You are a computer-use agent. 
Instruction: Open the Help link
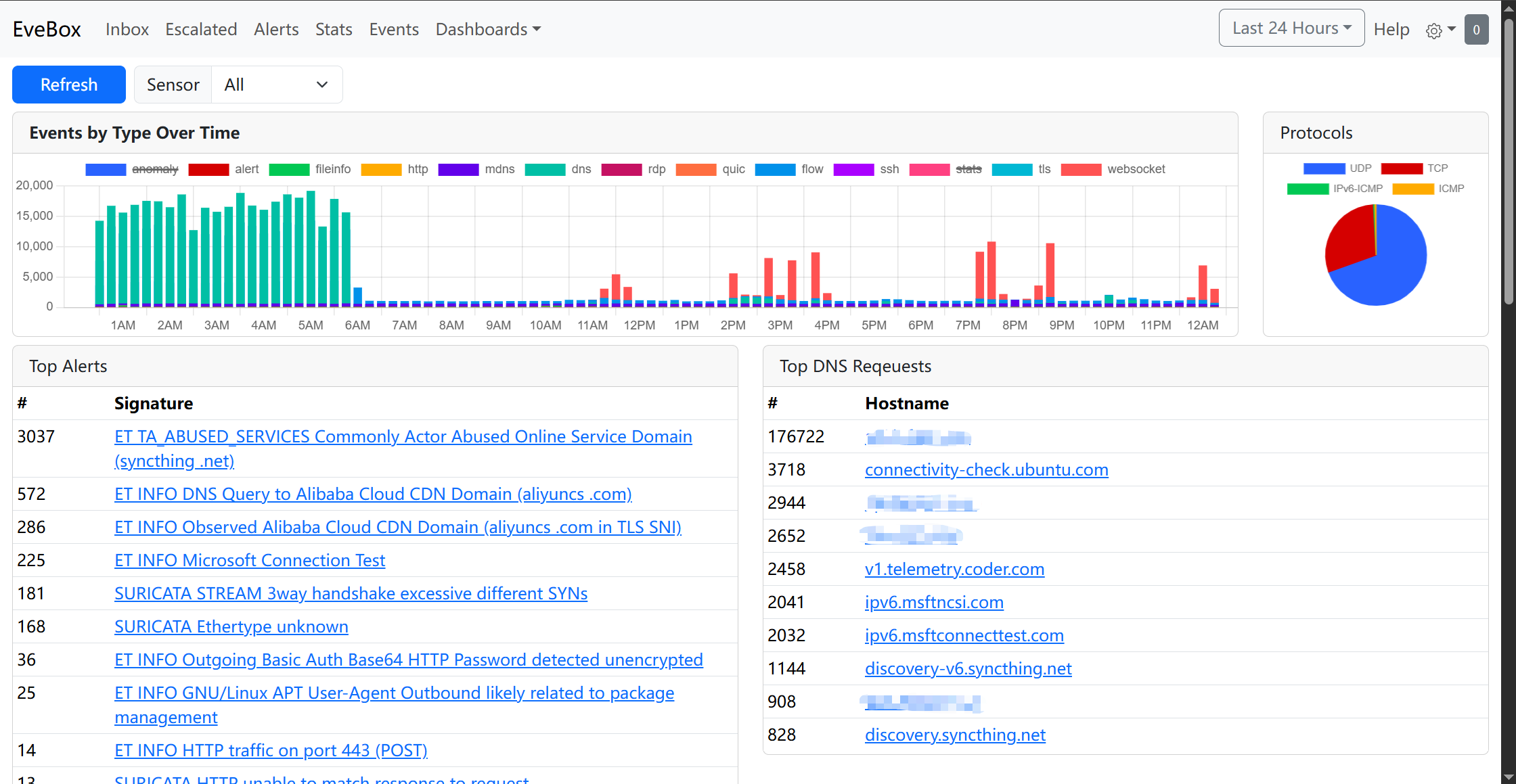tap(1391, 29)
